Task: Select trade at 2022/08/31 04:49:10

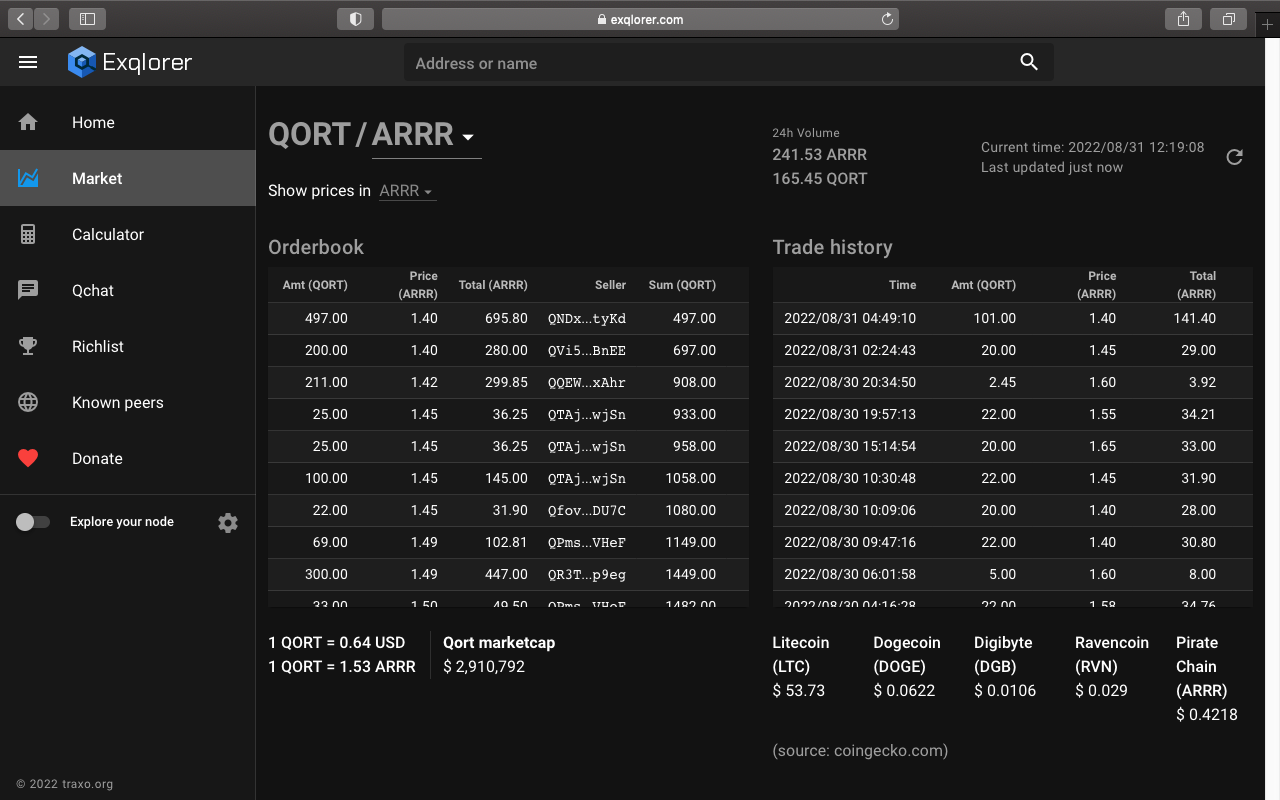Action: coord(850,318)
